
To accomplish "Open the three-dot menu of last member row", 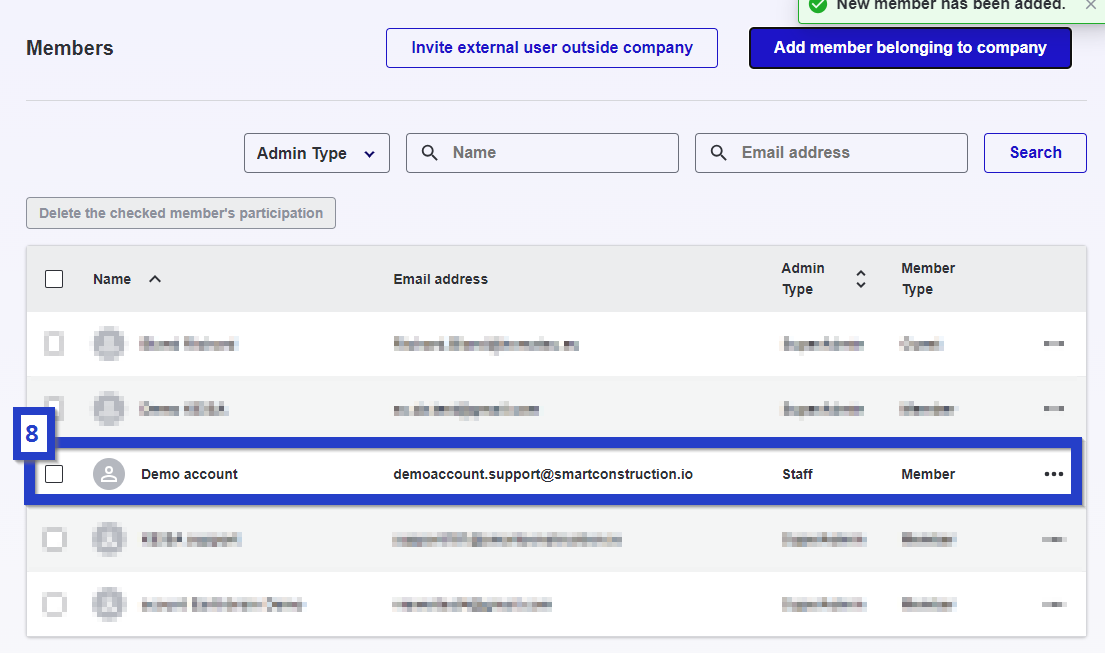I will [x=1053, y=604].
